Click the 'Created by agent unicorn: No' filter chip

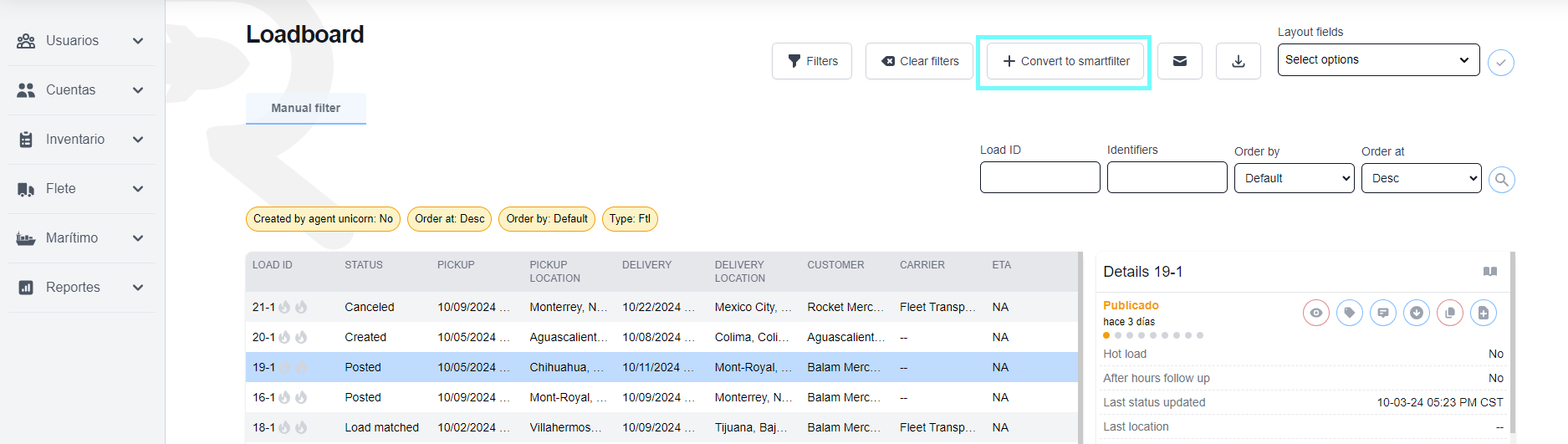(323, 219)
